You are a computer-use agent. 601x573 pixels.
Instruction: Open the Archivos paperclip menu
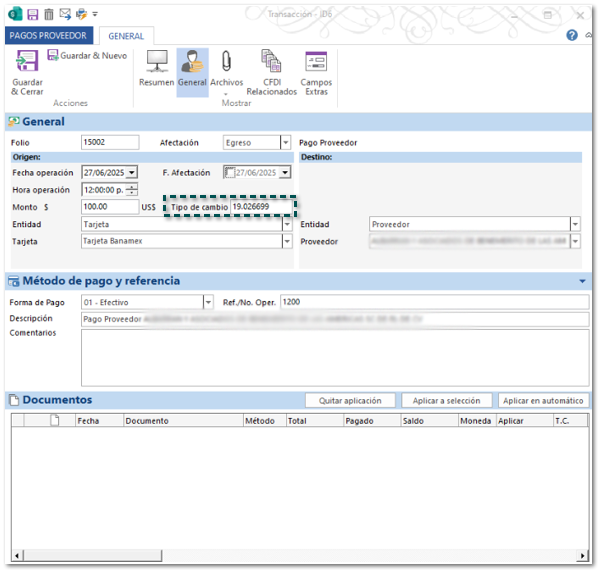(x=226, y=72)
